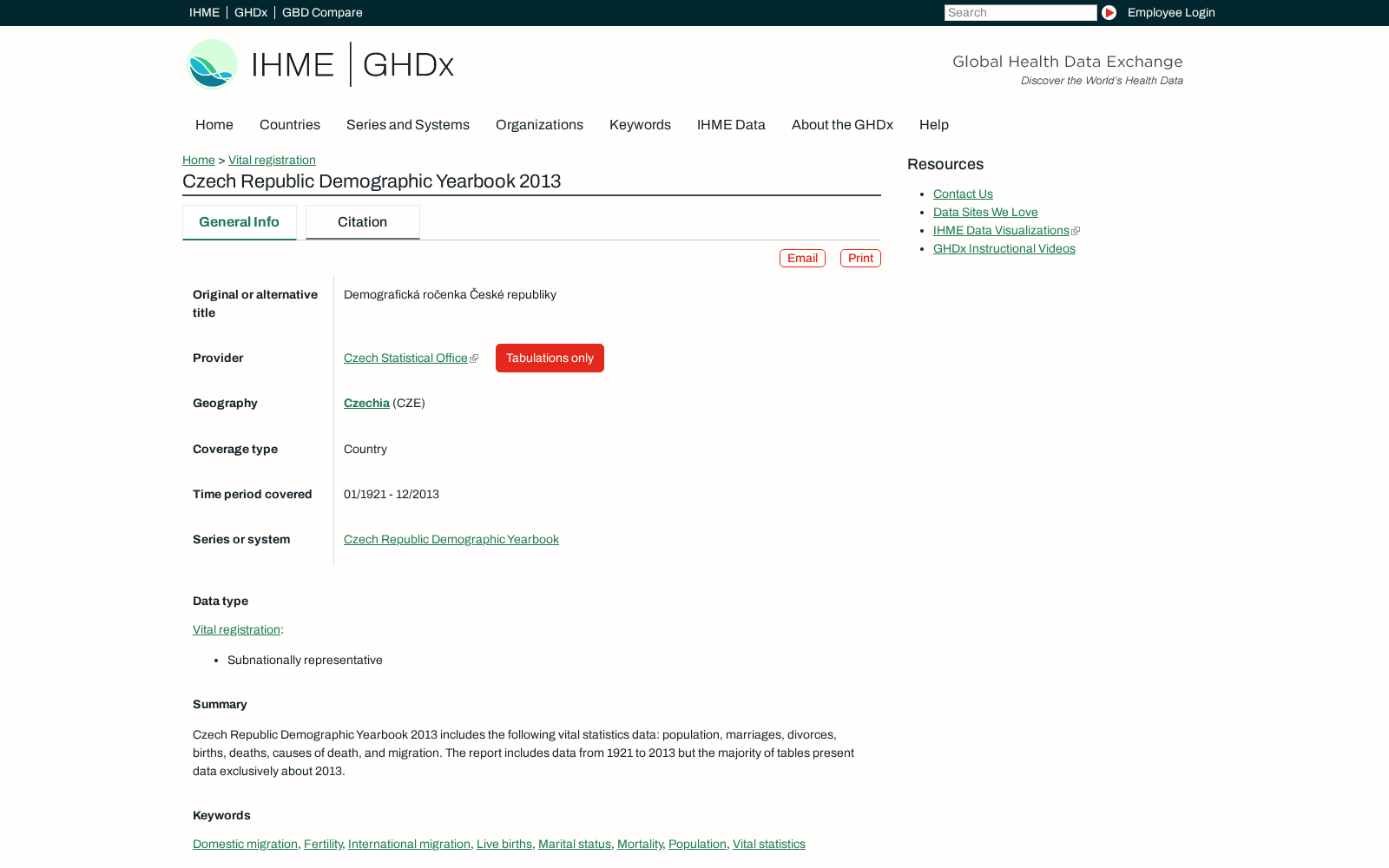The height and width of the screenshot is (868, 1389).
Task: Click external link icon after IHME Data Visualizations
Action: coord(1076,231)
